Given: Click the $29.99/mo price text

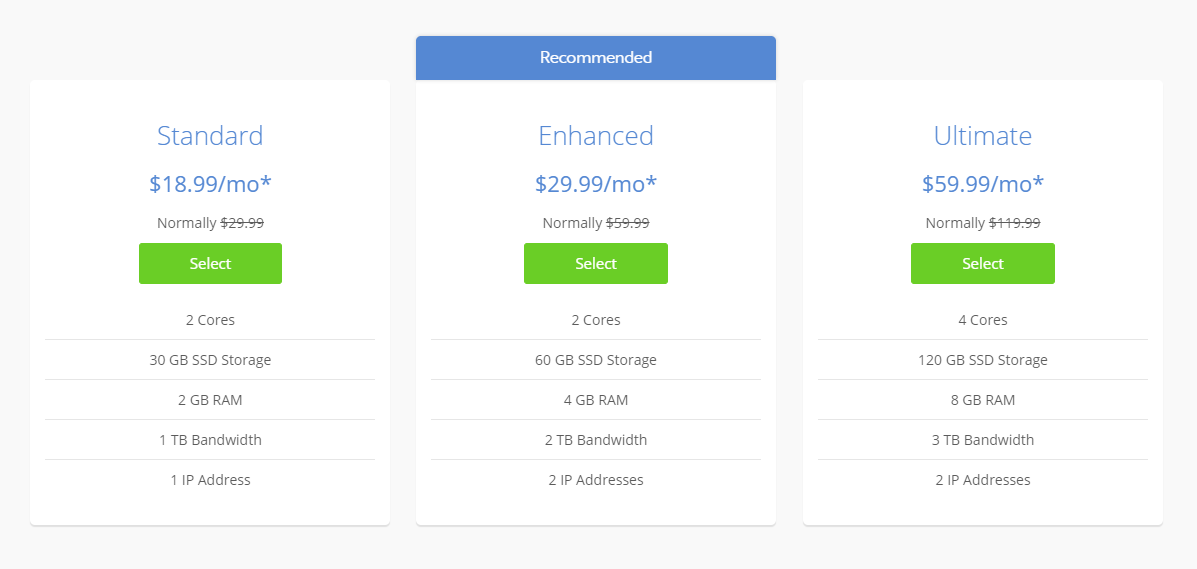Looking at the screenshot, I should 595,184.
